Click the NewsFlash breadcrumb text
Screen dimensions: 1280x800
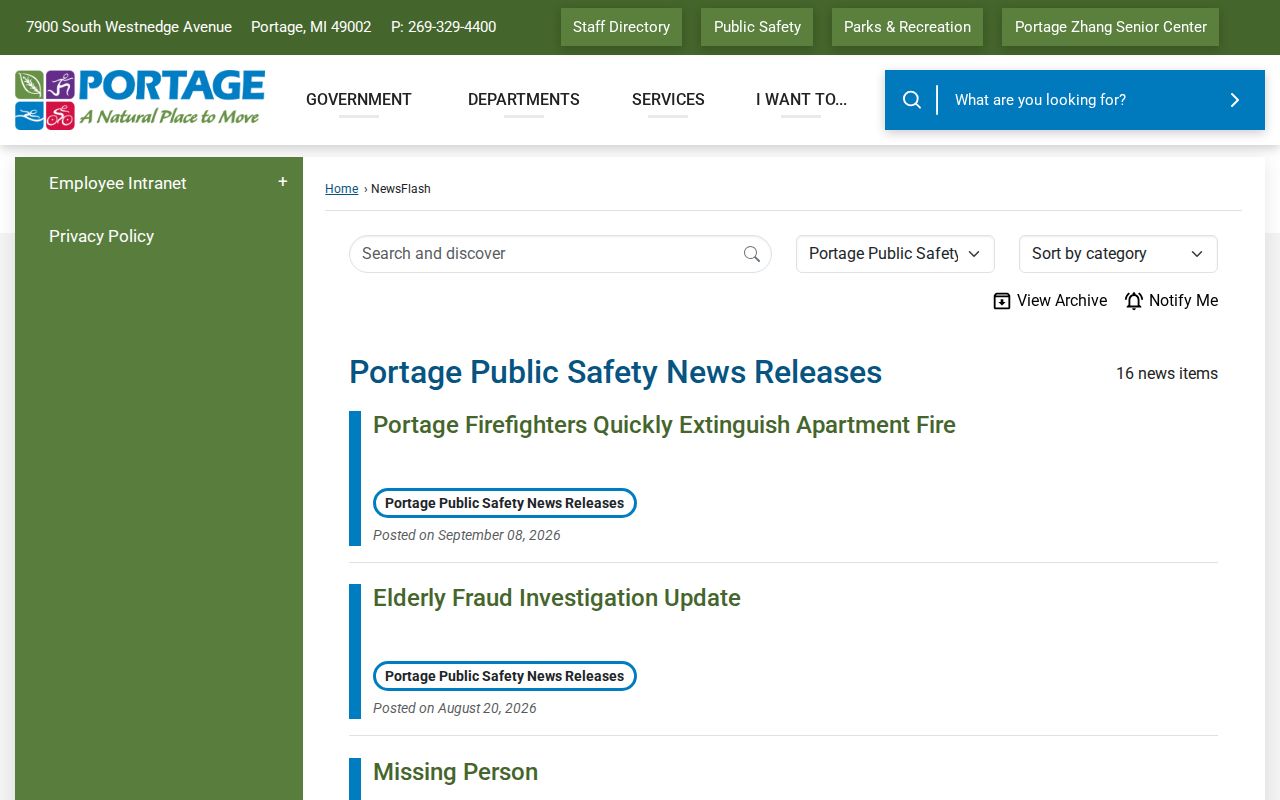point(401,189)
